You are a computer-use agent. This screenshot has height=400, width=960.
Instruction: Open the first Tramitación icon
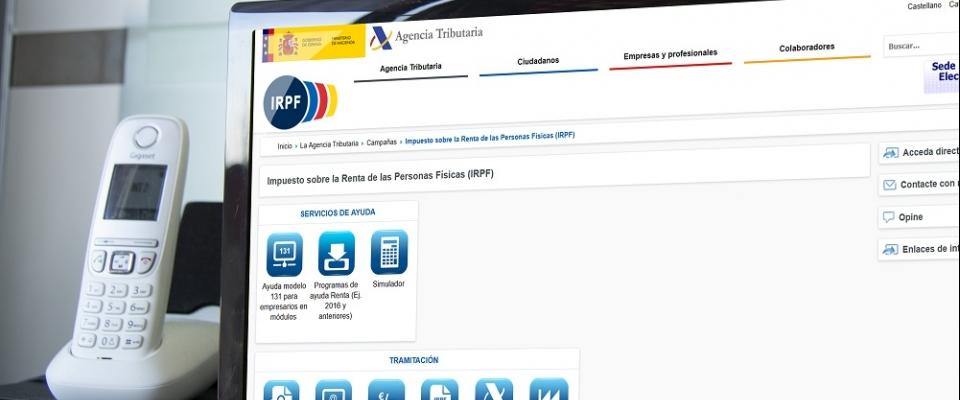(x=281, y=390)
